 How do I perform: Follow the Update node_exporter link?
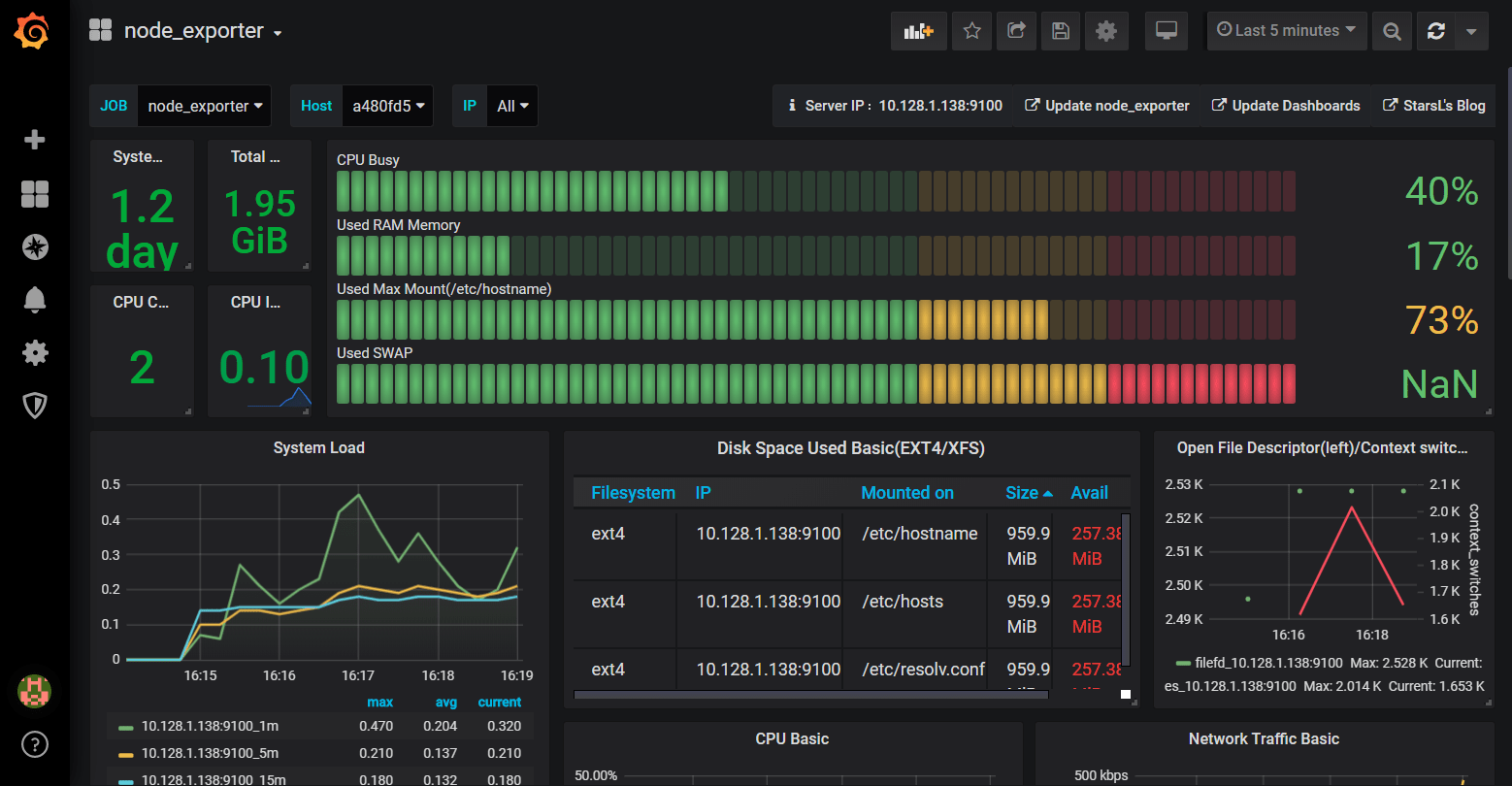[1107, 105]
